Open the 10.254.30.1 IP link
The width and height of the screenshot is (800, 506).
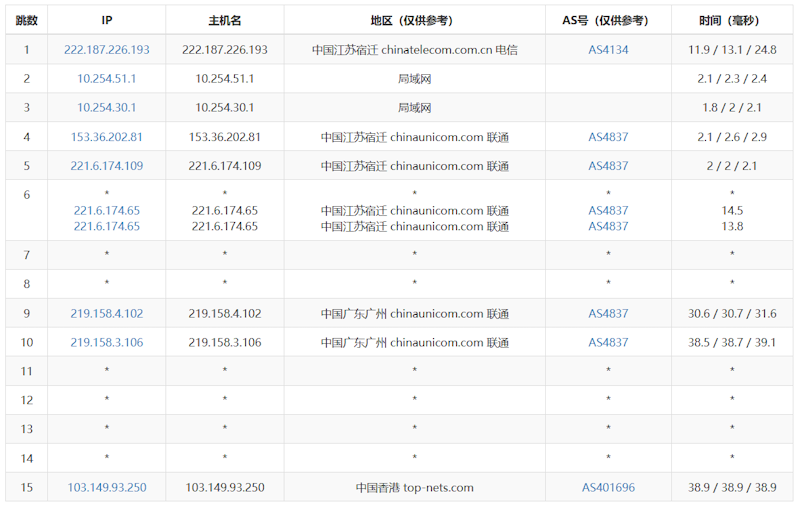pos(107,108)
